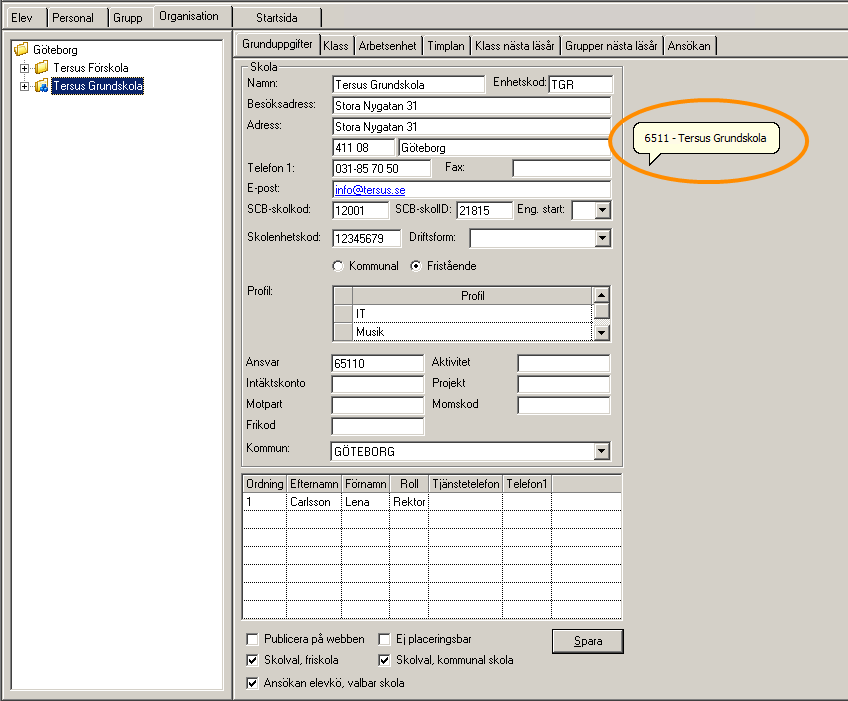The height and width of the screenshot is (701, 848).
Task: Toggle Ansökan elevkö, valbar skola checkbox
Action: pos(252,683)
